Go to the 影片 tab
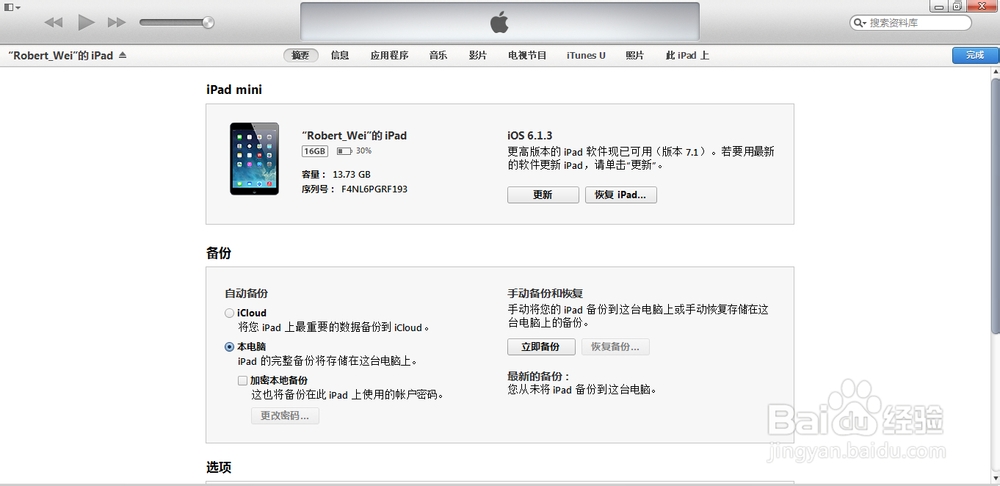1000x486 pixels. (478, 55)
